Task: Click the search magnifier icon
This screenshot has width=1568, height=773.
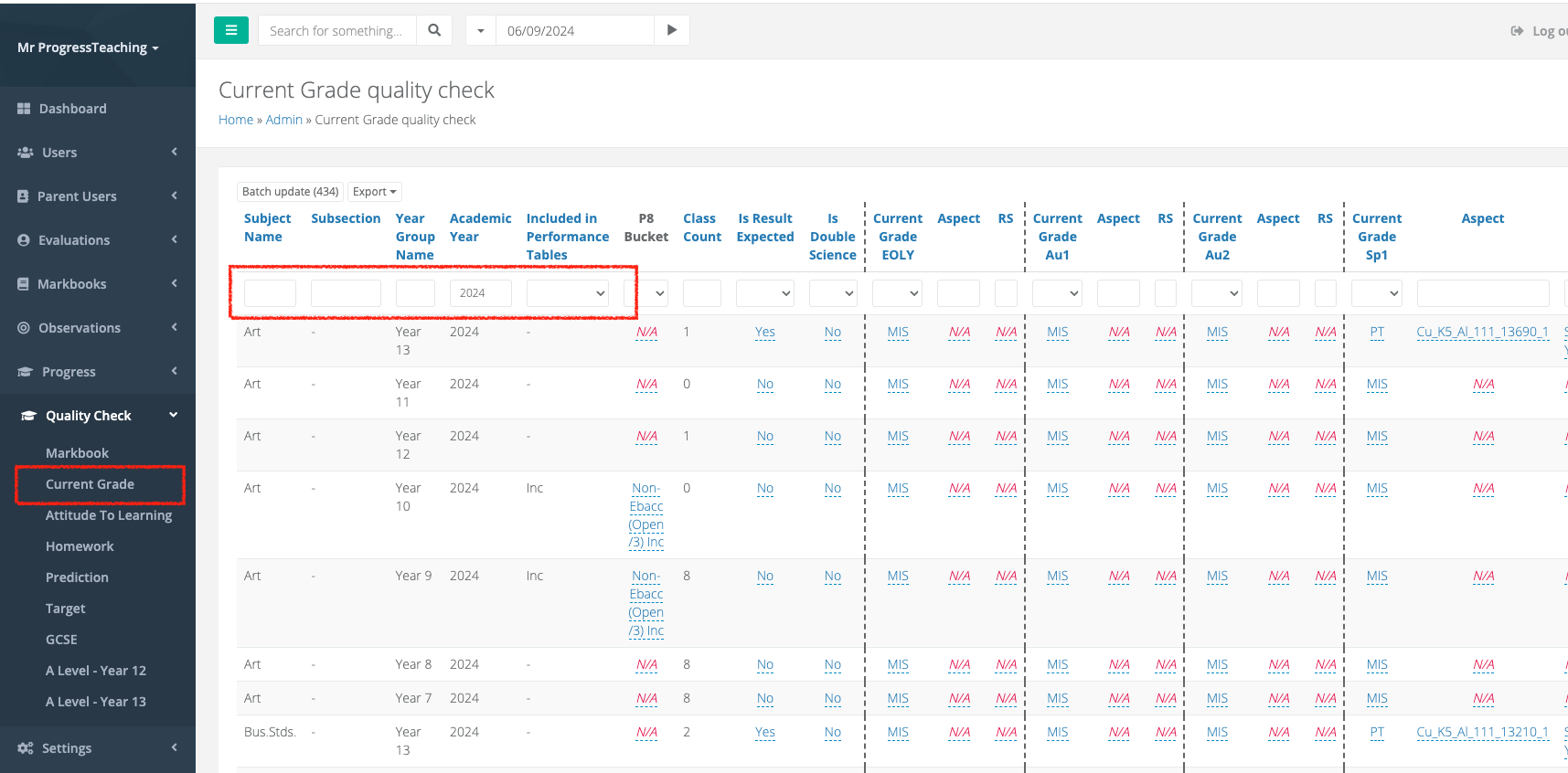Action: point(434,30)
